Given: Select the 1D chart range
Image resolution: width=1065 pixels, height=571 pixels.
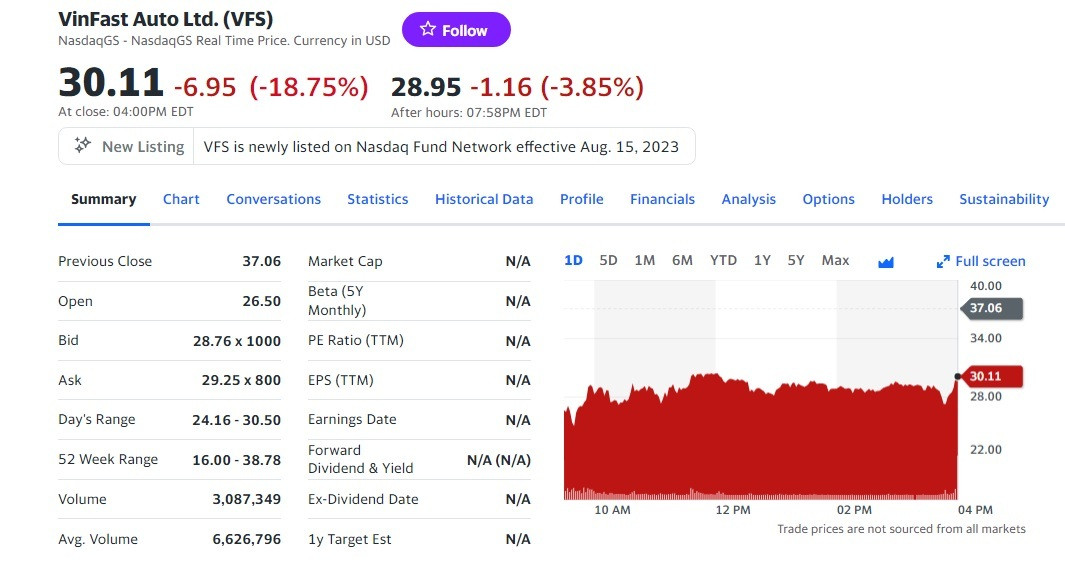Looking at the screenshot, I should pos(573,261).
